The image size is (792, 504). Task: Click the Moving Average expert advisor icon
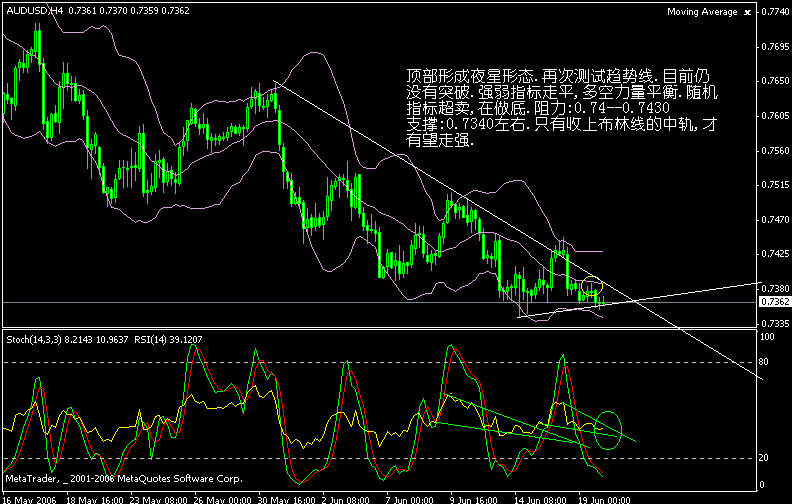748,12
